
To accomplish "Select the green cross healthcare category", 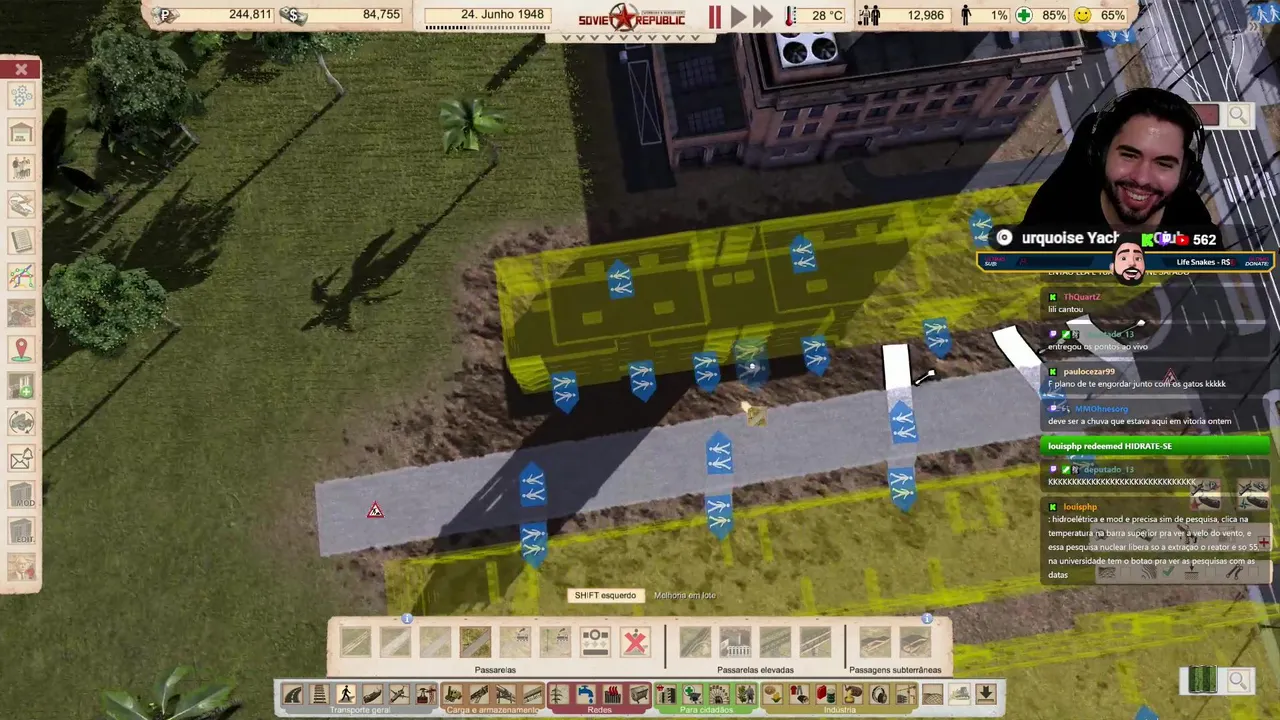I will (693, 694).
